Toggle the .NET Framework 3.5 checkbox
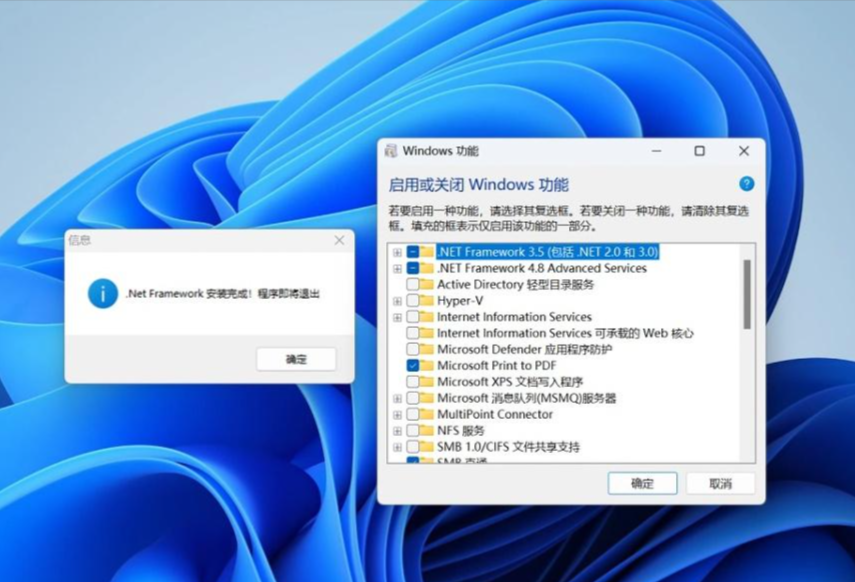 click(x=413, y=252)
